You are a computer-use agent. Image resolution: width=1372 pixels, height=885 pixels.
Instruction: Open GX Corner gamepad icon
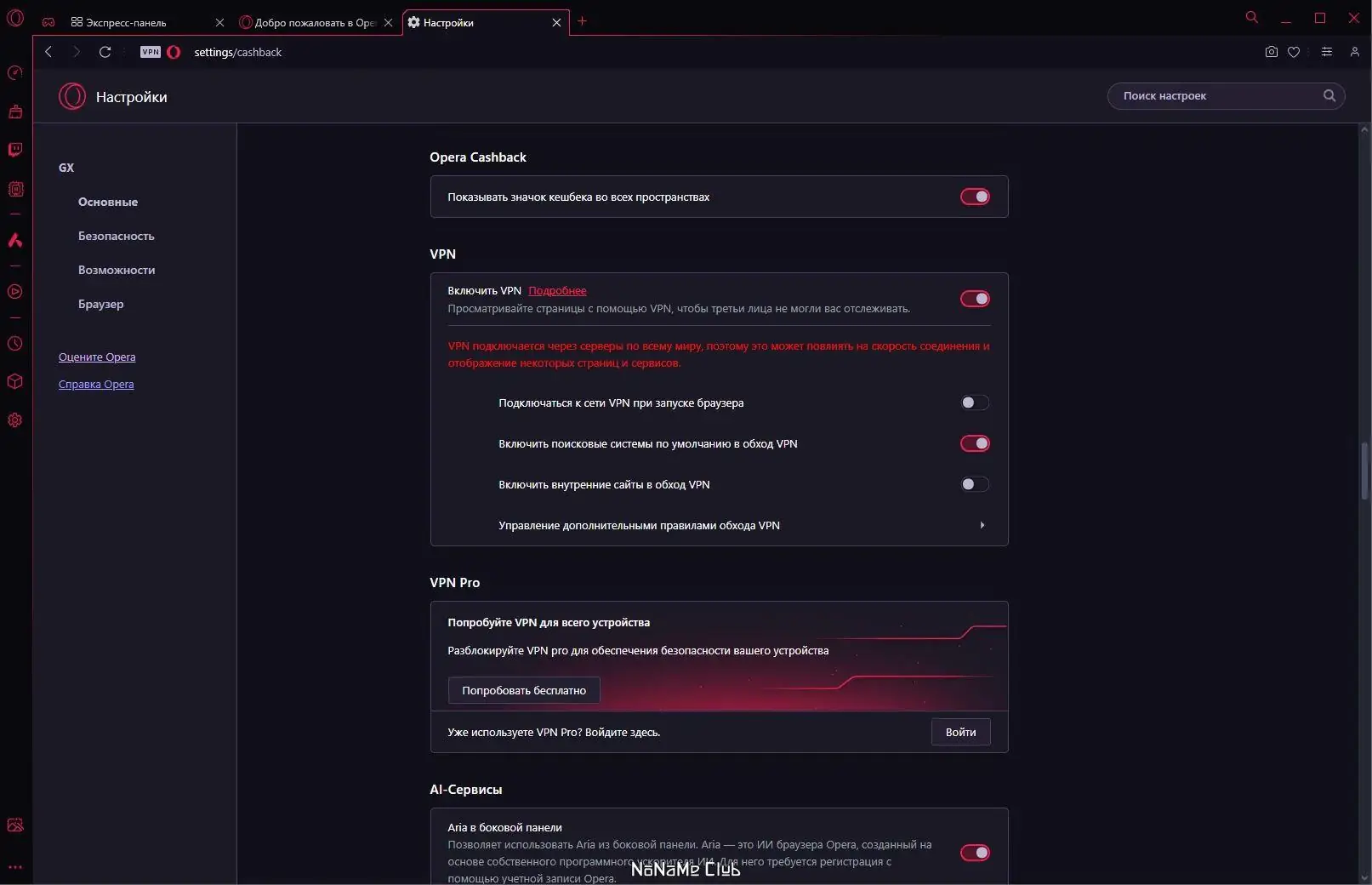click(48, 22)
